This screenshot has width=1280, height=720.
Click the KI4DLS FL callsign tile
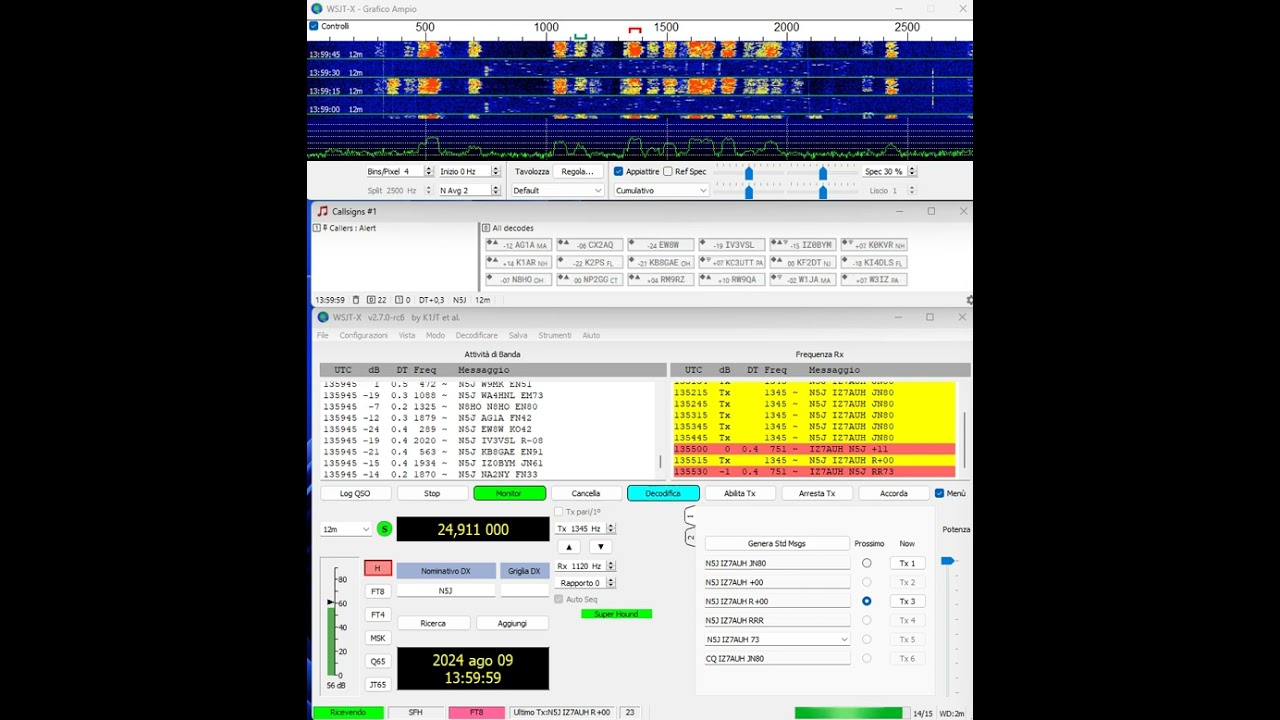click(873, 262)
